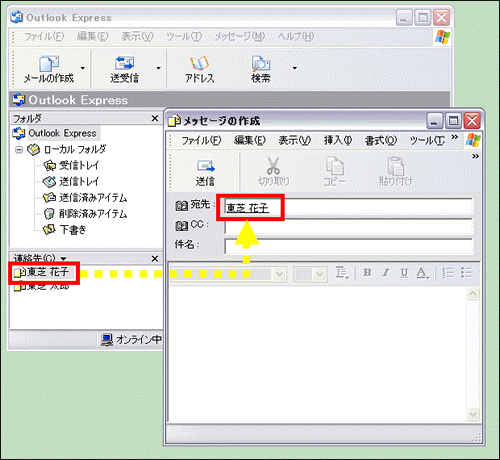500x460 pixels.
Task: Open 挿入 menu in message window
Action: click(338, 140)
